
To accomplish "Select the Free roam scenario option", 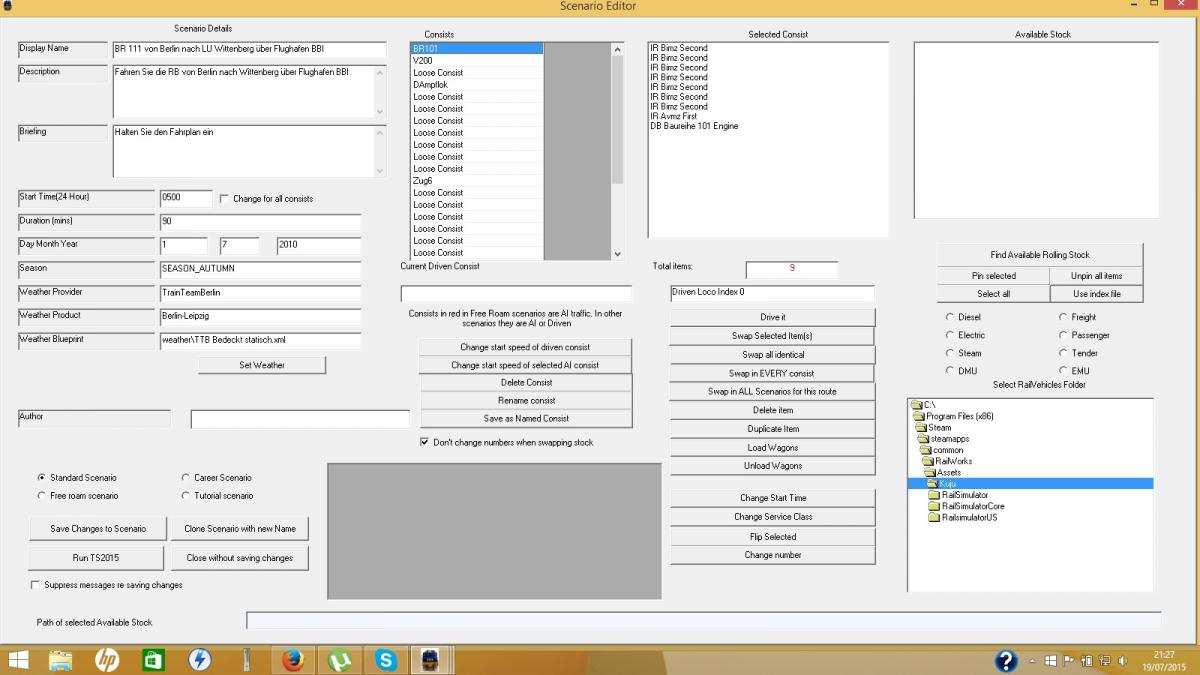I will click(41, 496).
